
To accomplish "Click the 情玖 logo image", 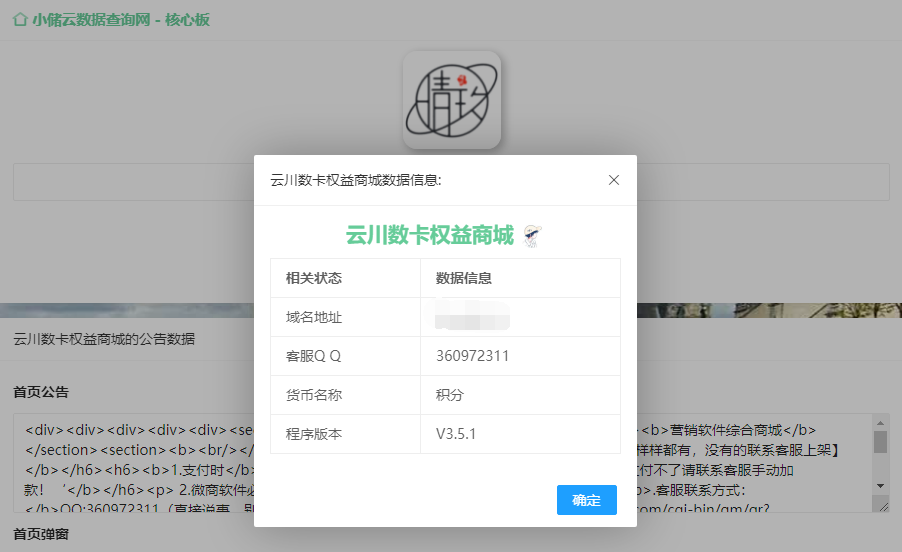I will point(452,100).
